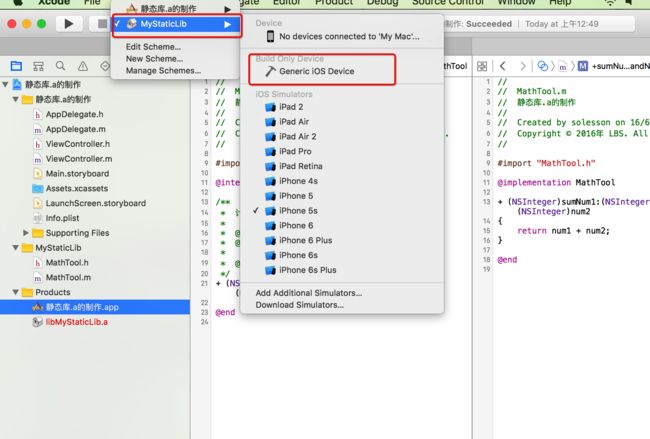Click the build Succeeded status field
650x439 pixels.
(x=539, y=24)
